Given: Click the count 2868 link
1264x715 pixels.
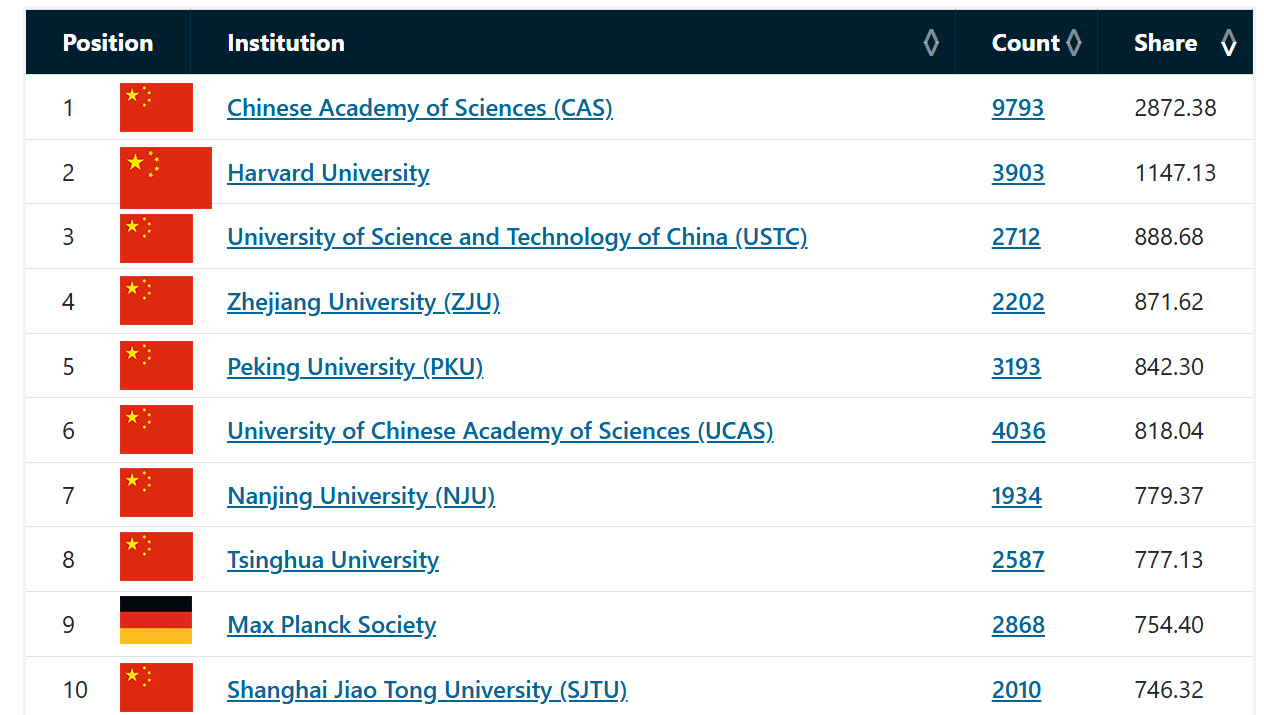Looking at the screenshot, I should [x=1018, y=625].
